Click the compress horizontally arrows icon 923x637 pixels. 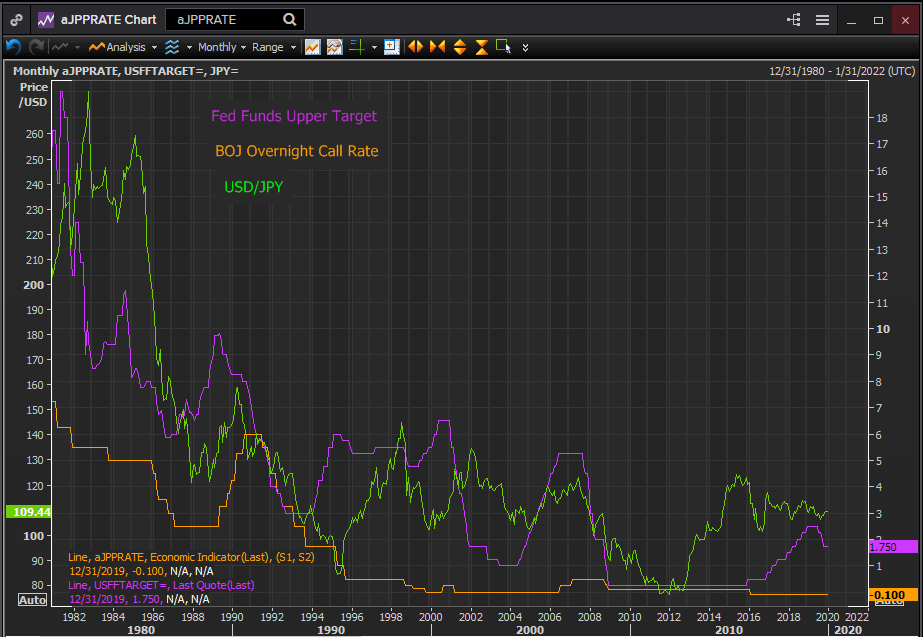coord(437,46)
